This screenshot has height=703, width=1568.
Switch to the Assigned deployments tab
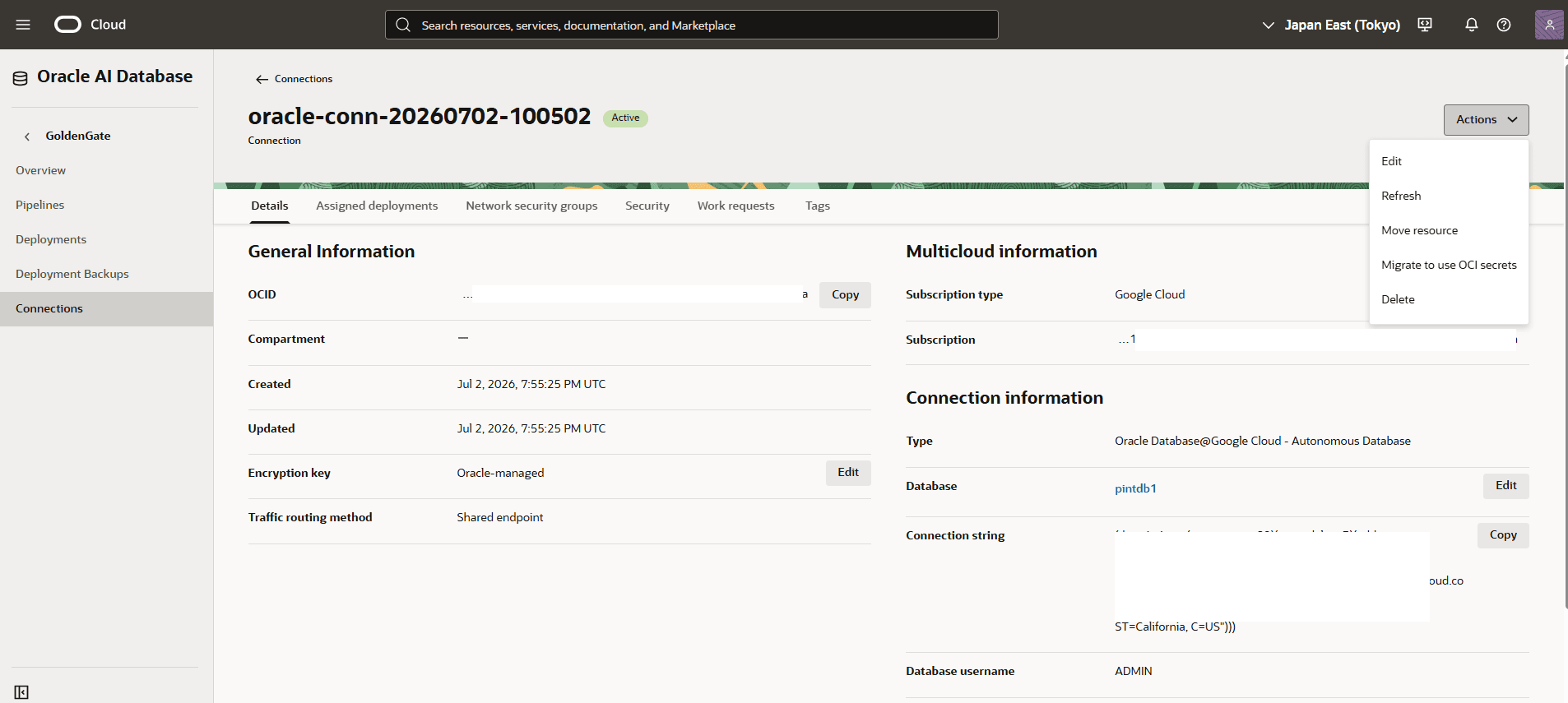point(377,206)
